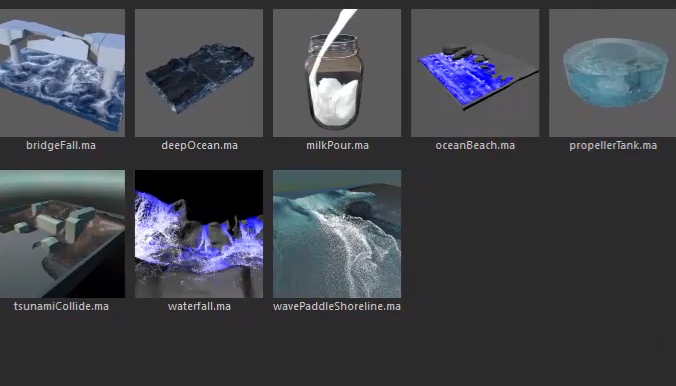Viewport: 676px width, 386px height.
Task: Pick the wavePaddleShoreline.ma thumbnail
Action: point(337,234)
